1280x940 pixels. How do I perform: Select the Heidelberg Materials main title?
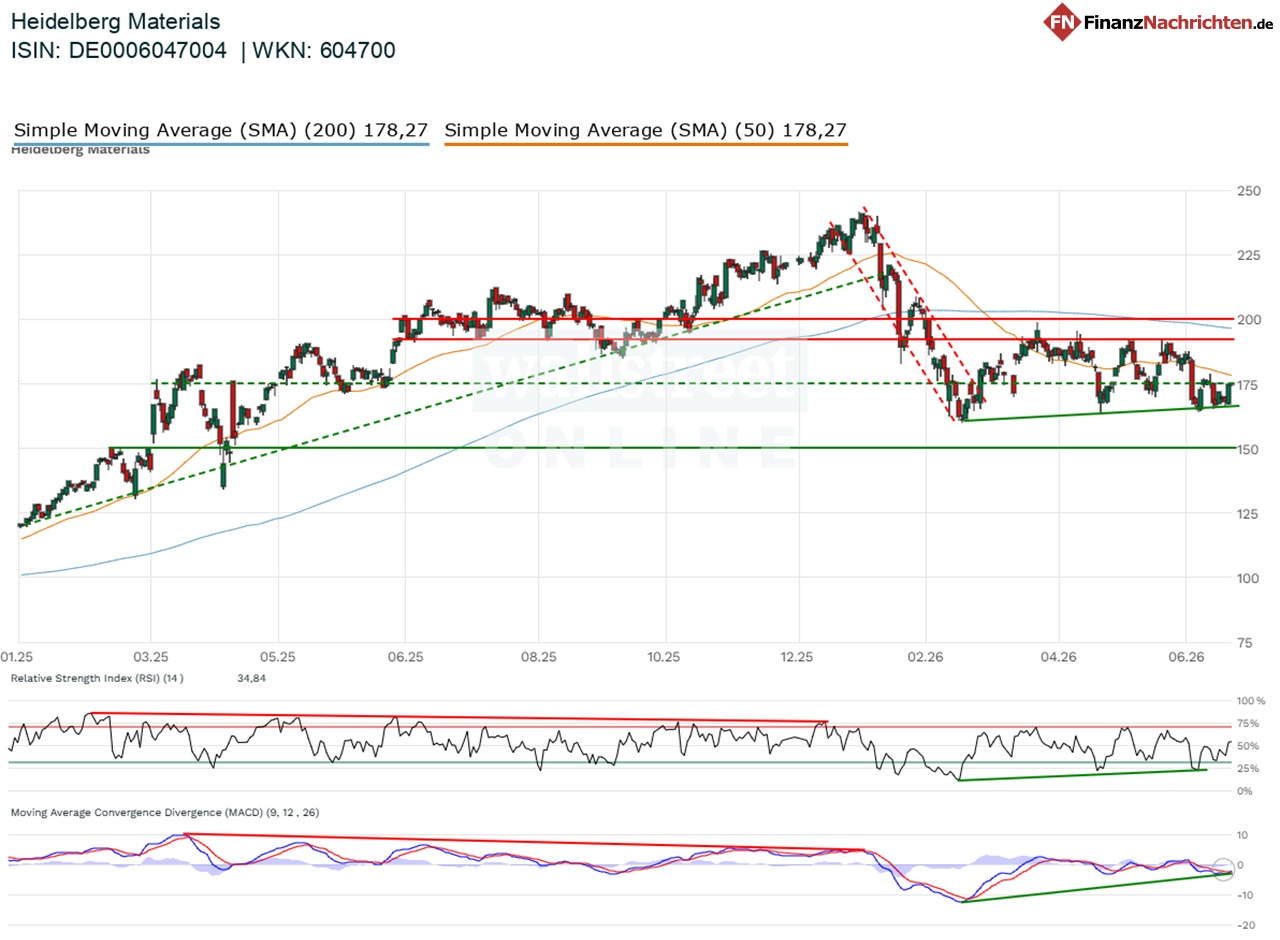(x=115, y=21)
